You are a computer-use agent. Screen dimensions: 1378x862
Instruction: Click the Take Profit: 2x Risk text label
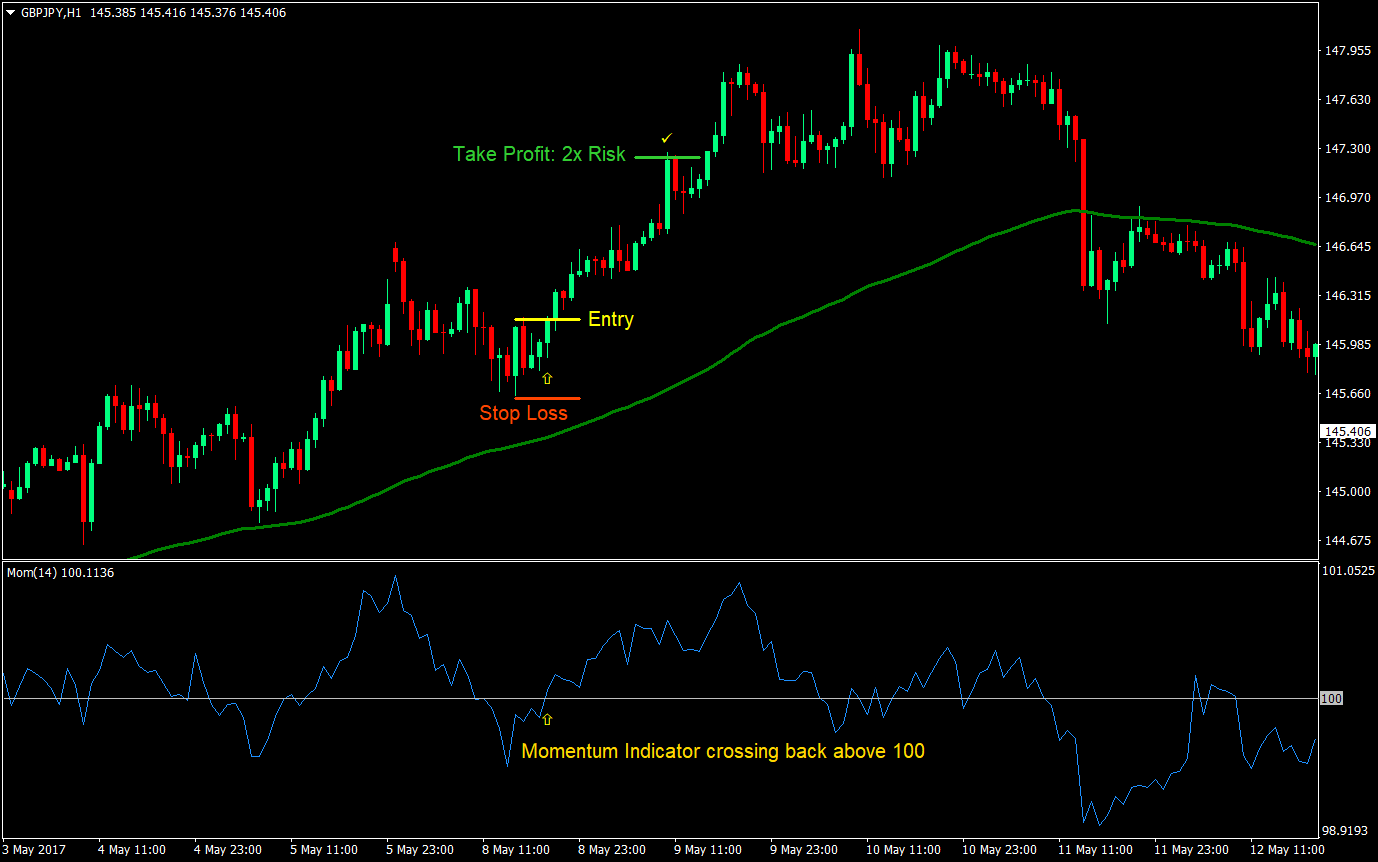539,154
